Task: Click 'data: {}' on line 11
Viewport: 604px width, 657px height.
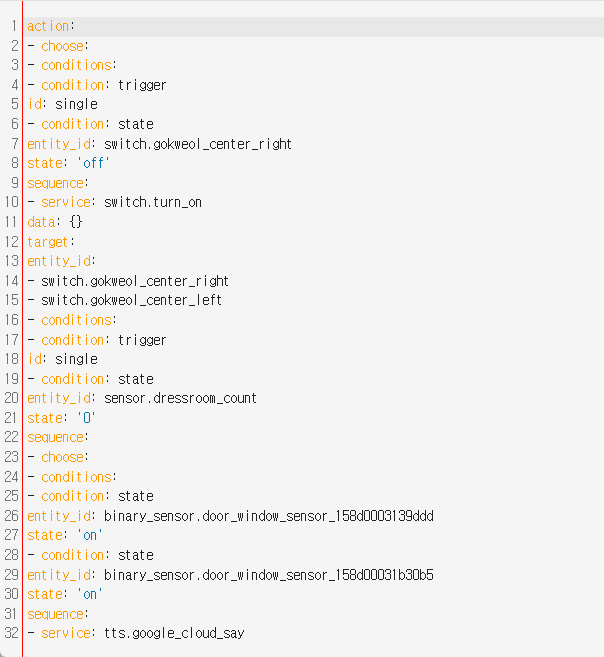Action: (x=55, y=222)
